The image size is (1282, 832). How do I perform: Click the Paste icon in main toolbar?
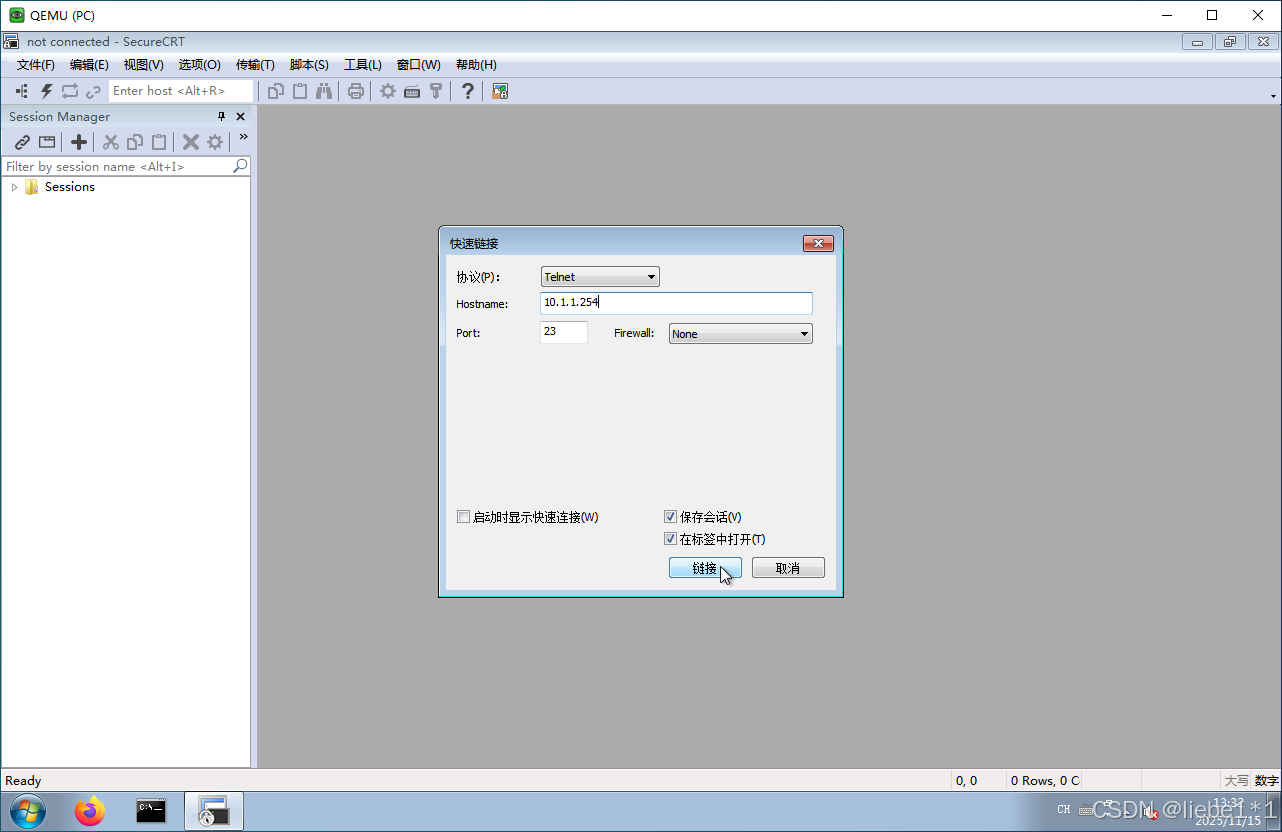300,91
